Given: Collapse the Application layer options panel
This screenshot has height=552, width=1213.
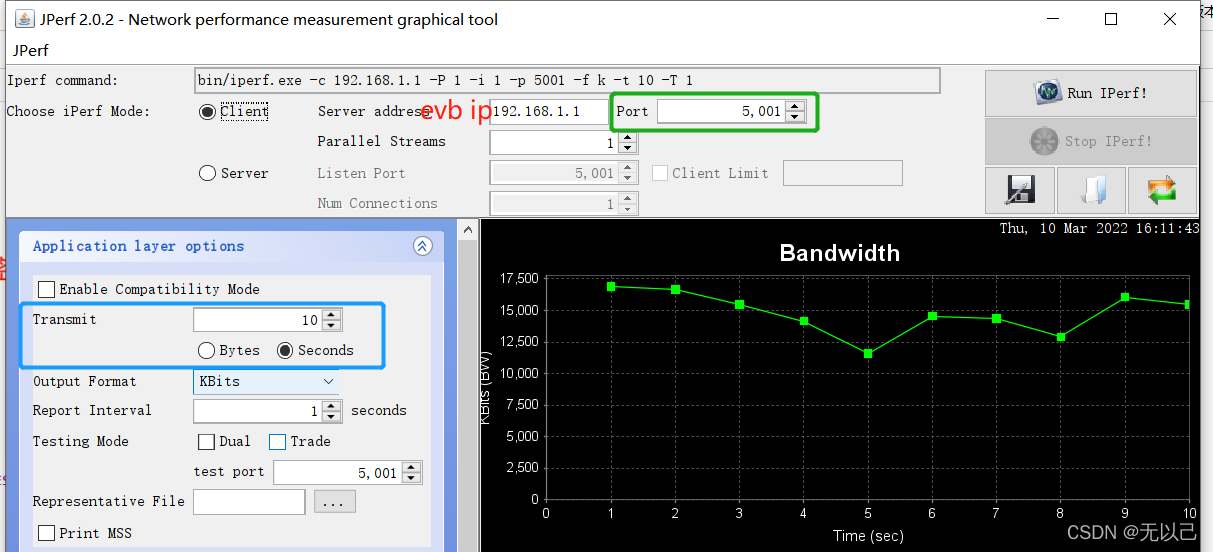Looking at the screenshot, I should pyautogui.click(x=422, y=246).
